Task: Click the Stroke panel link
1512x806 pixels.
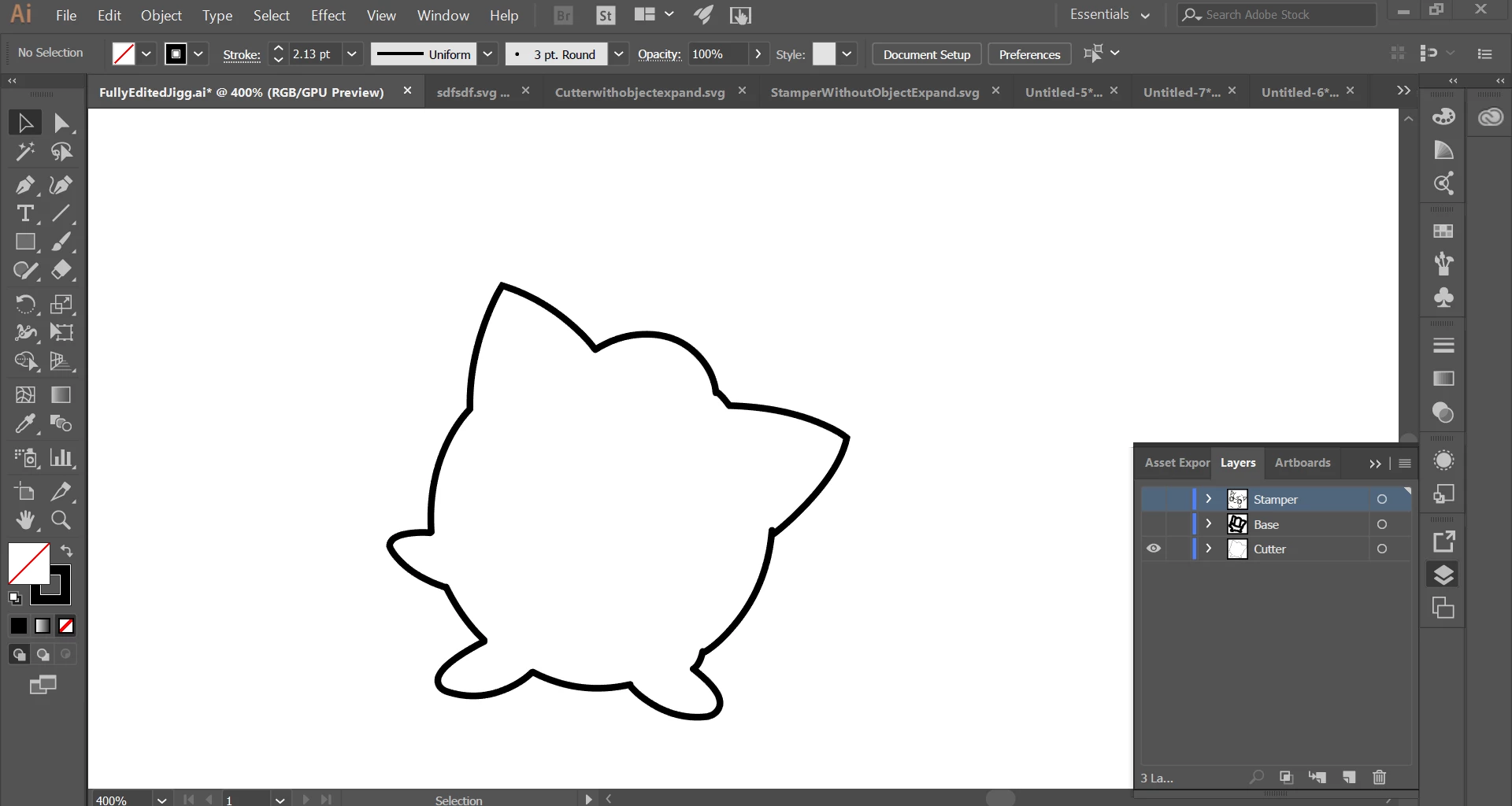Action: tap(242, 54)
